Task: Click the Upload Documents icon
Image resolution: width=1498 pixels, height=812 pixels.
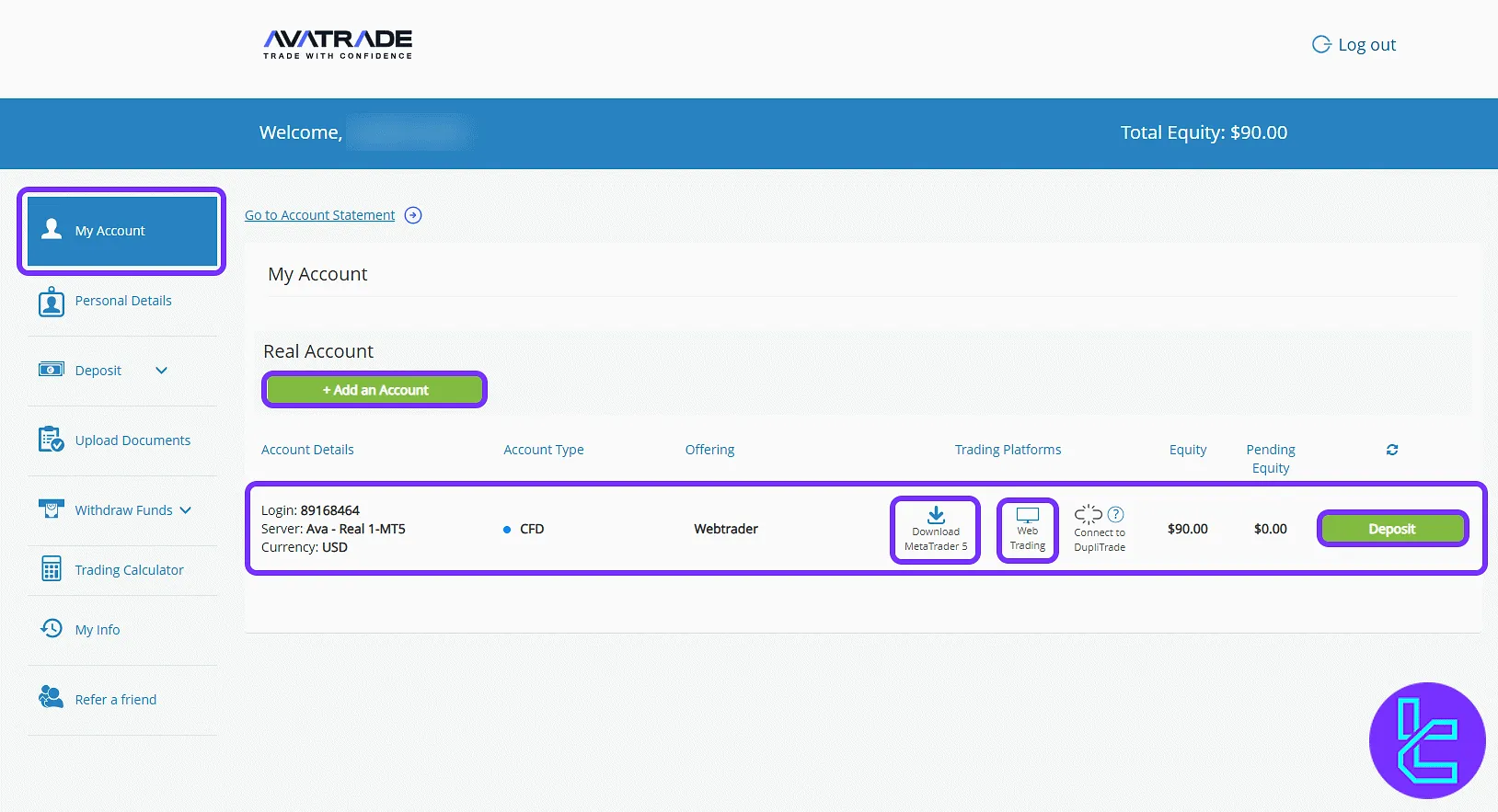Action: pyautogui.click(x=52, y=440)
